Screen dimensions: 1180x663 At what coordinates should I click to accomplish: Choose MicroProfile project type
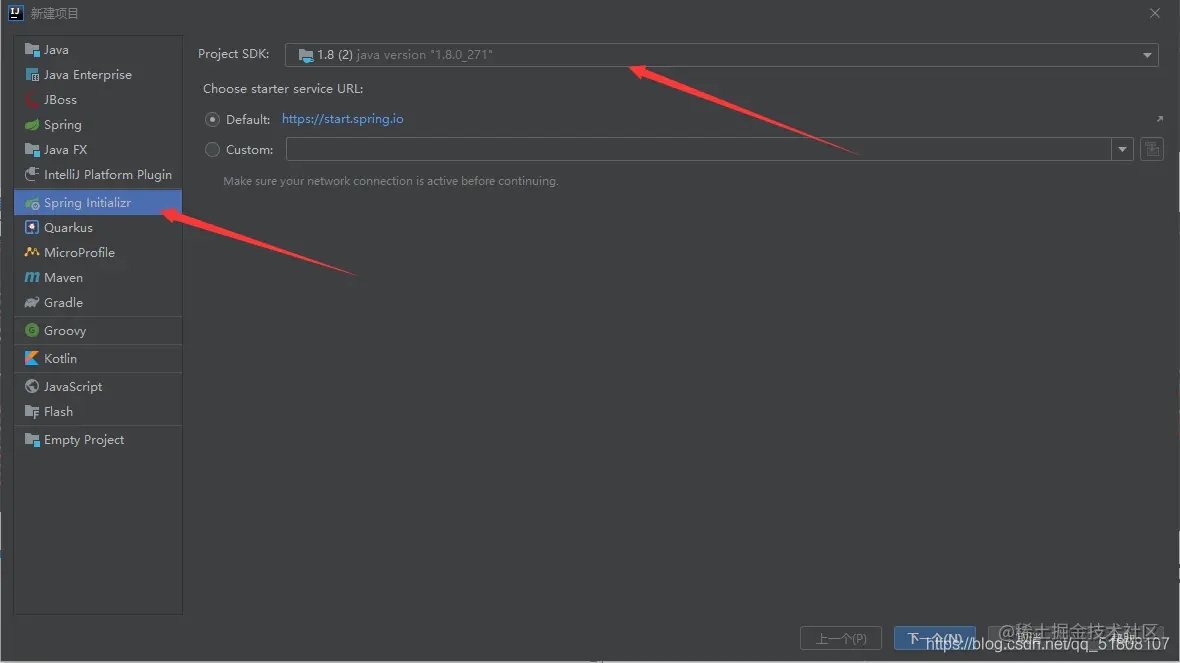pos(98,252)
